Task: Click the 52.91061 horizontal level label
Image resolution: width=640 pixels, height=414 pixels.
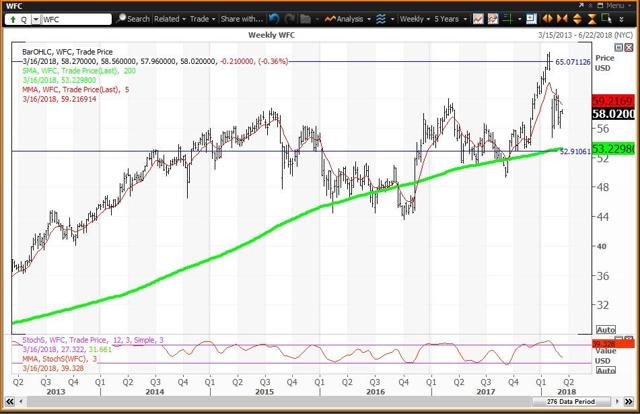Action: tap(575, 151)
